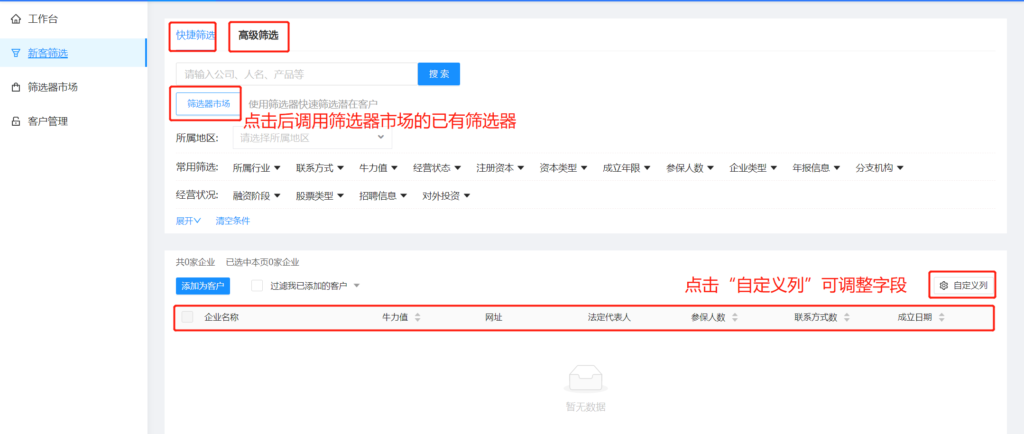Click the 筛选器市场 sidebar icon
The height and width of the screenshot is (434, 1024).
click(15, 87)
